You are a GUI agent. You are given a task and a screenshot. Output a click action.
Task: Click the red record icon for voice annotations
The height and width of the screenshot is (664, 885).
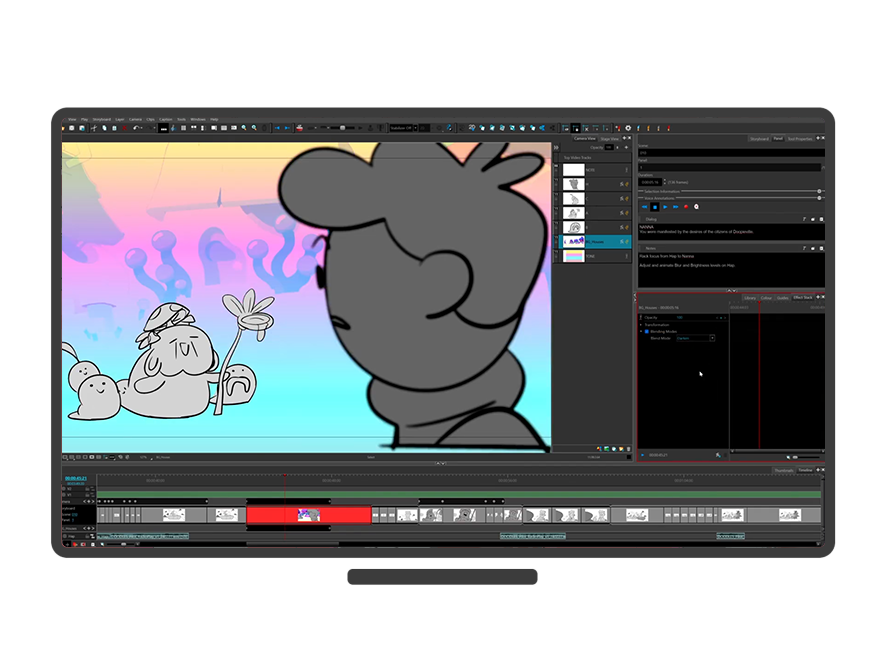(686, 206)
